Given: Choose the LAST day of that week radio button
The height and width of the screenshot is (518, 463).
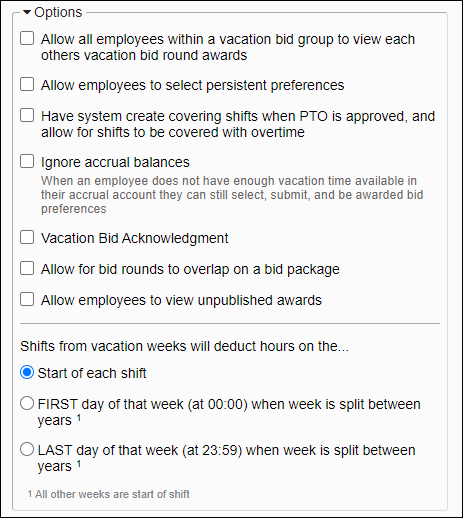Looking at the screenshot, I should click(27, 449).
